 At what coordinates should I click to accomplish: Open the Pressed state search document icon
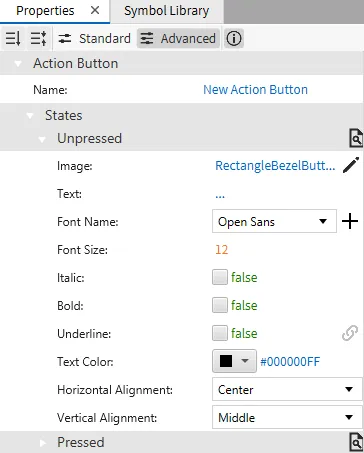(x=356, y=442)
